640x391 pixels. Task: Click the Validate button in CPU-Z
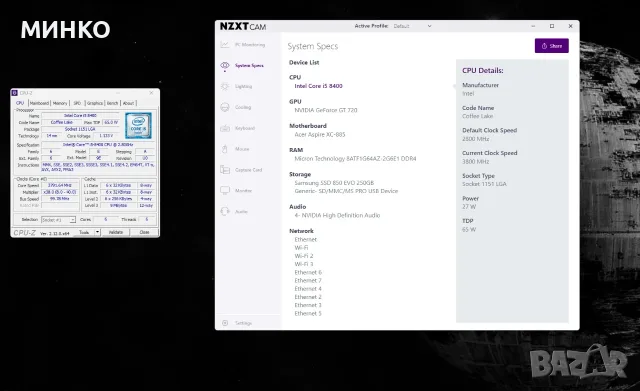116,232
